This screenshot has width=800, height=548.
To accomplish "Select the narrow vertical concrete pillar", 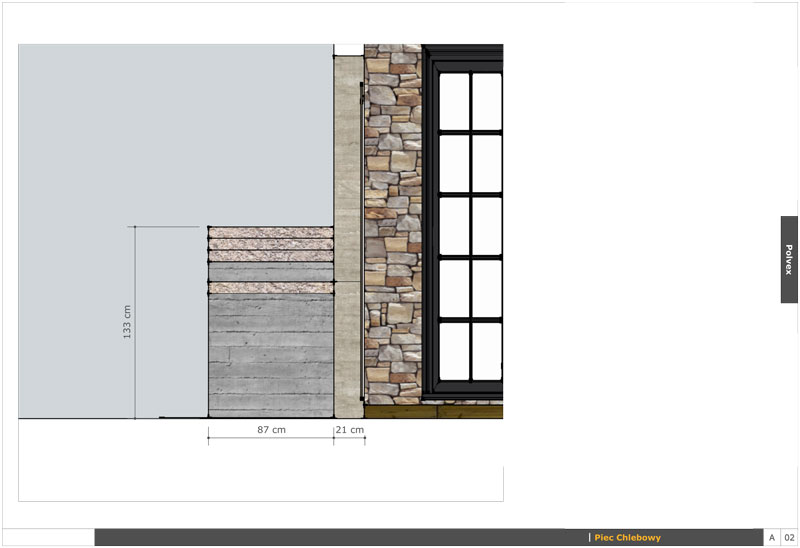I will point(345,230).
